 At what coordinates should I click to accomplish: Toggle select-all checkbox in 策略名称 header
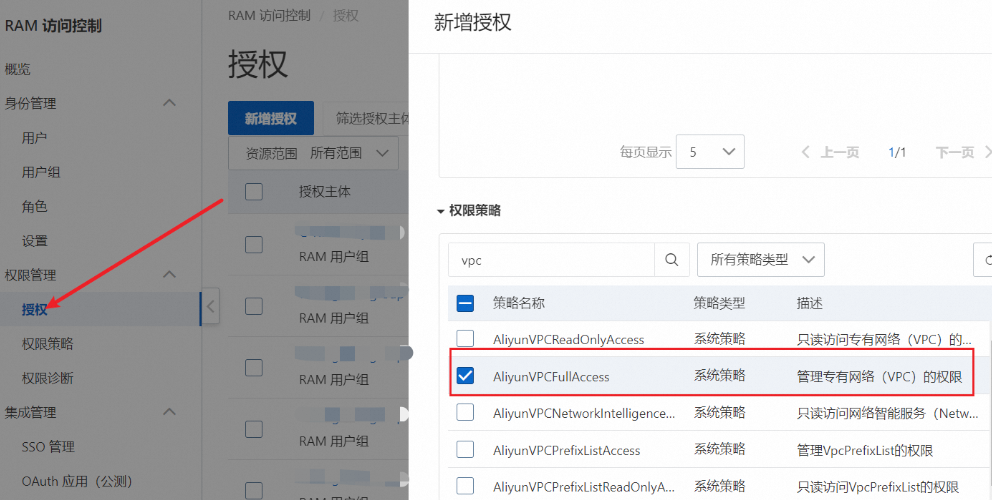pyautogui.click(x=465, y=303)
